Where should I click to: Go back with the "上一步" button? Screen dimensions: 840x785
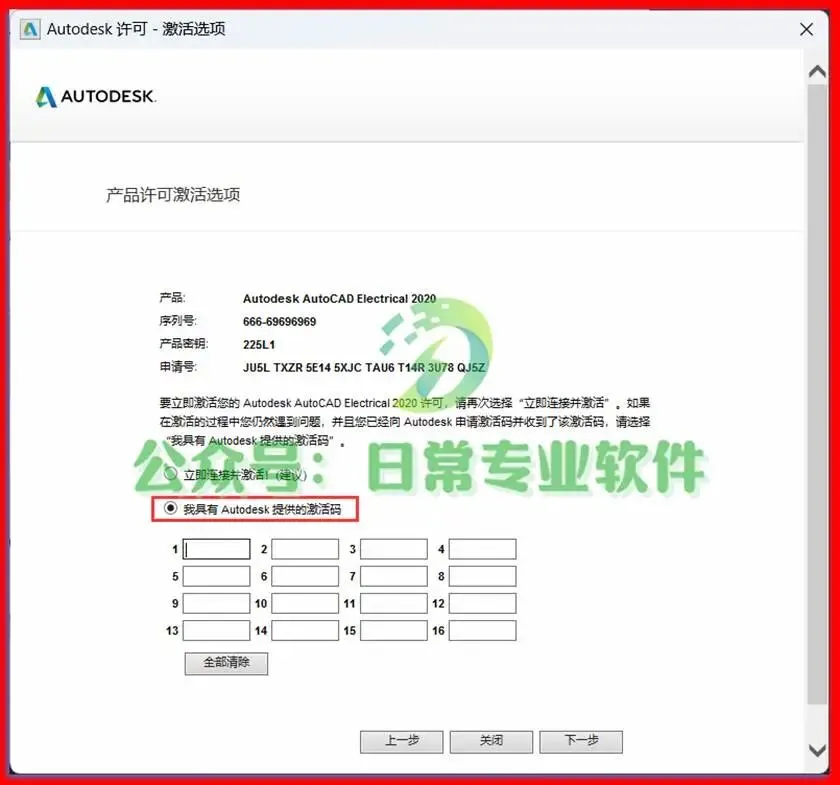pyautogui.click(x=402, y=742)
